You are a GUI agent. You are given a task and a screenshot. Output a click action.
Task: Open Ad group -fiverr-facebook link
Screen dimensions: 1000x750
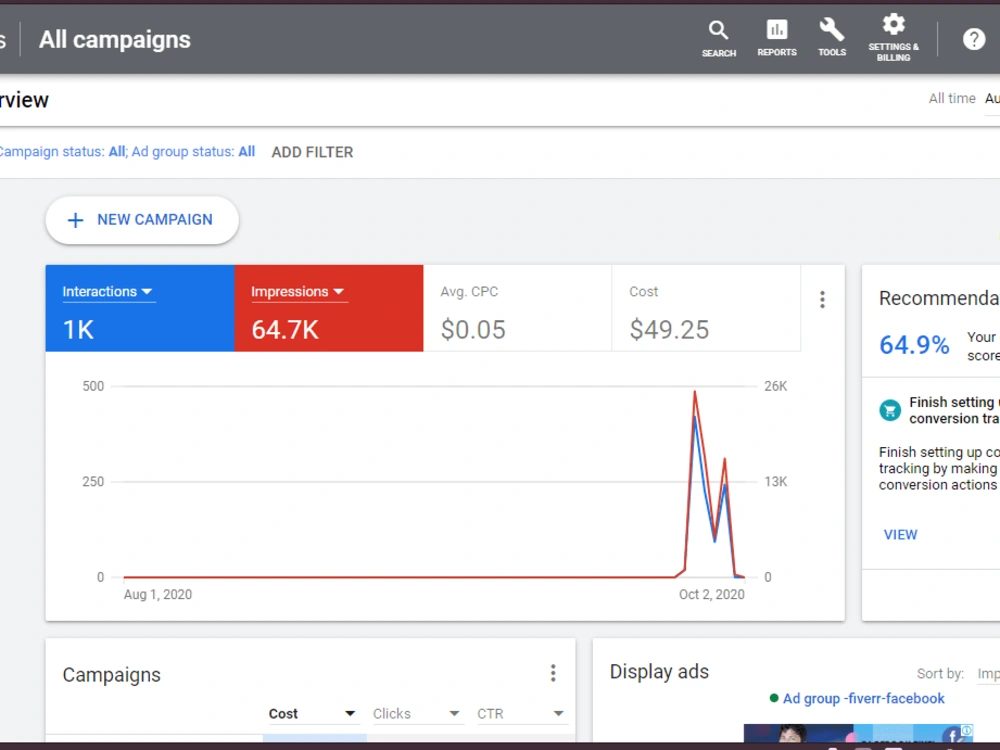pyautogui.click(x=864, y=699)
